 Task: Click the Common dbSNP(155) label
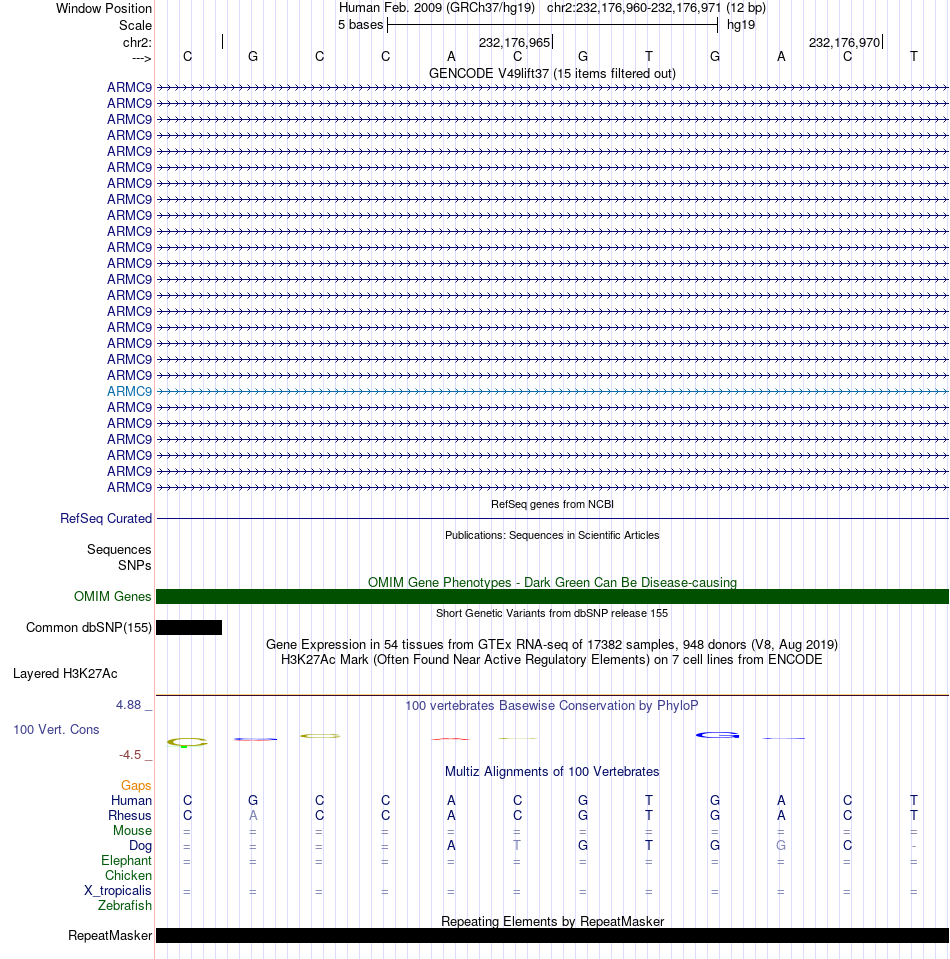[89, 628]
